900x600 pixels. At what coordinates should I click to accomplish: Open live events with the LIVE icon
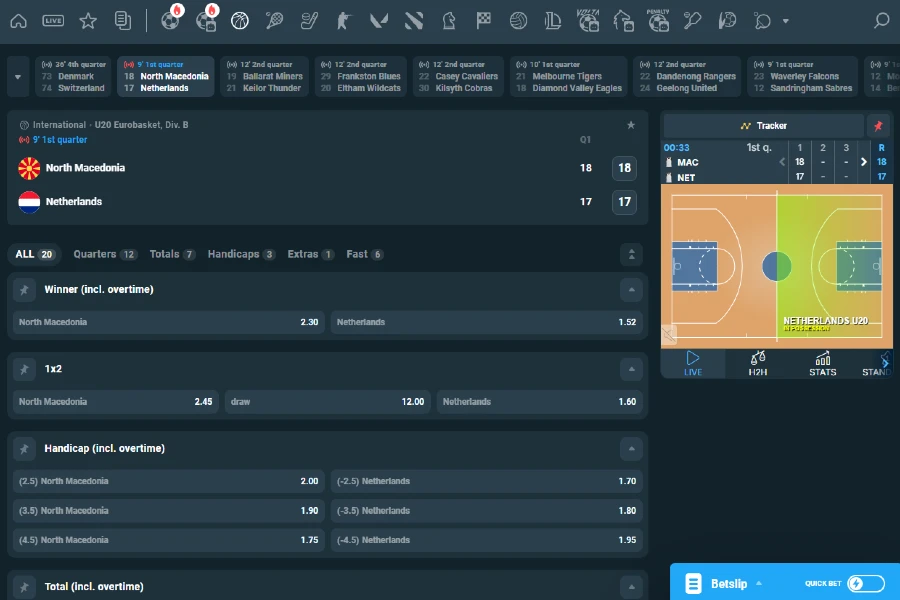pos(53,20)
